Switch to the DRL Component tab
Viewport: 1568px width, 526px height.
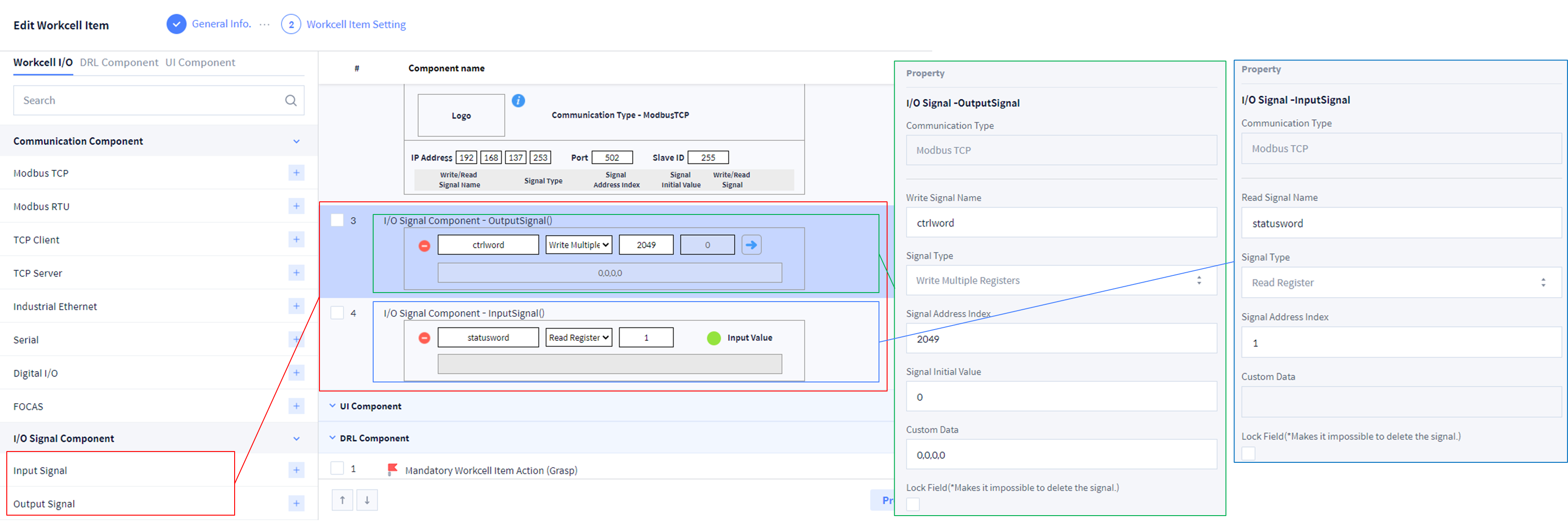point(119,63)
